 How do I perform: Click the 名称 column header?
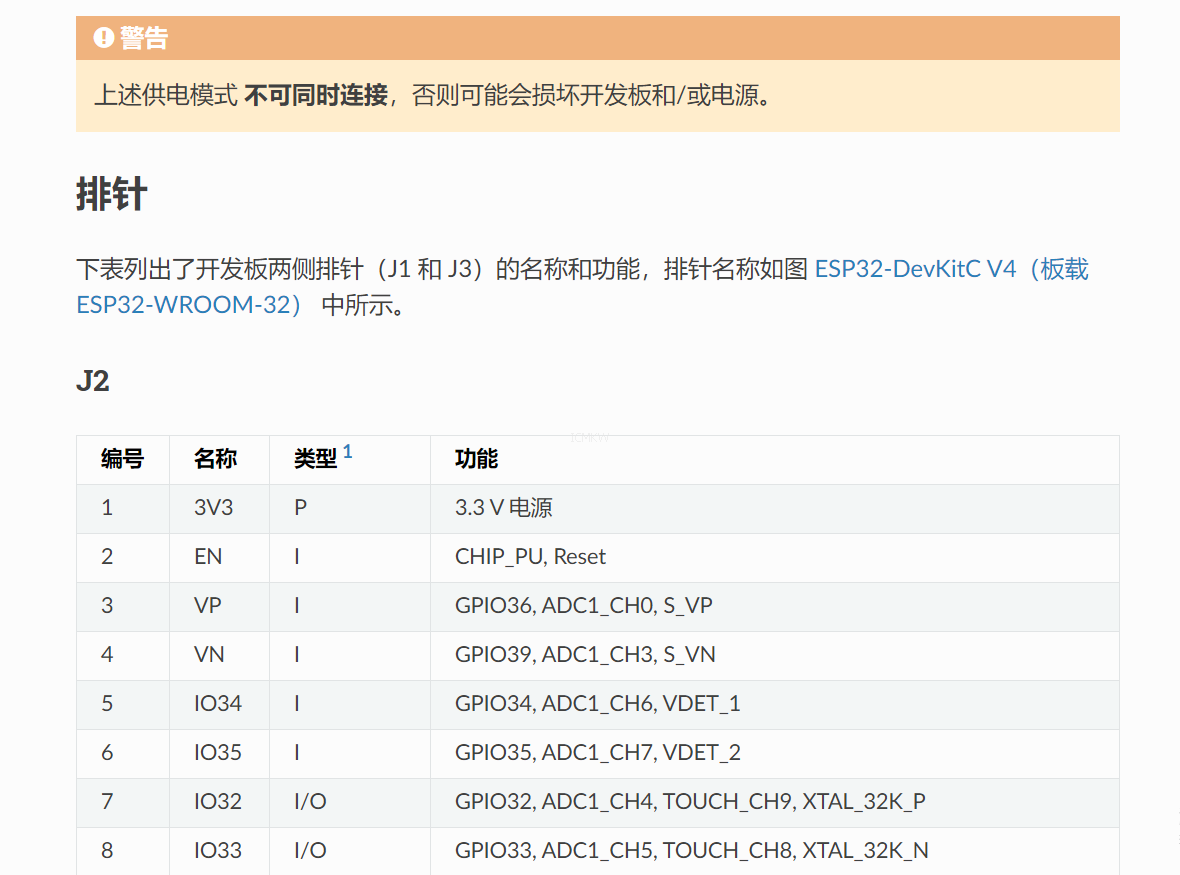tap(215, 459)
